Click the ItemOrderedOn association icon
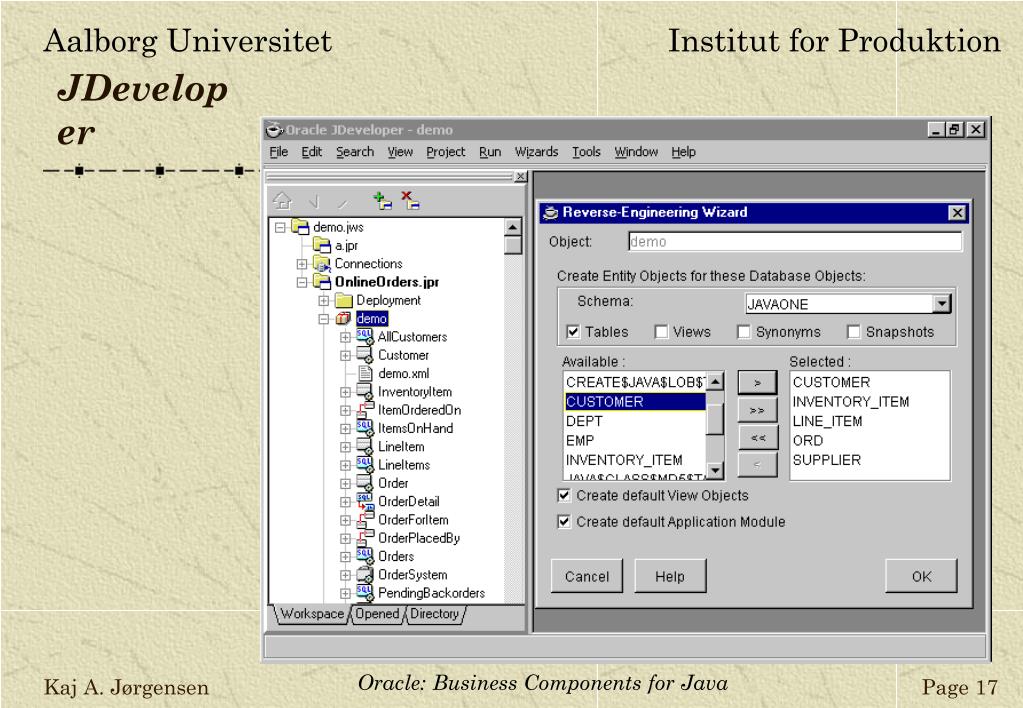 pos(365,410)
